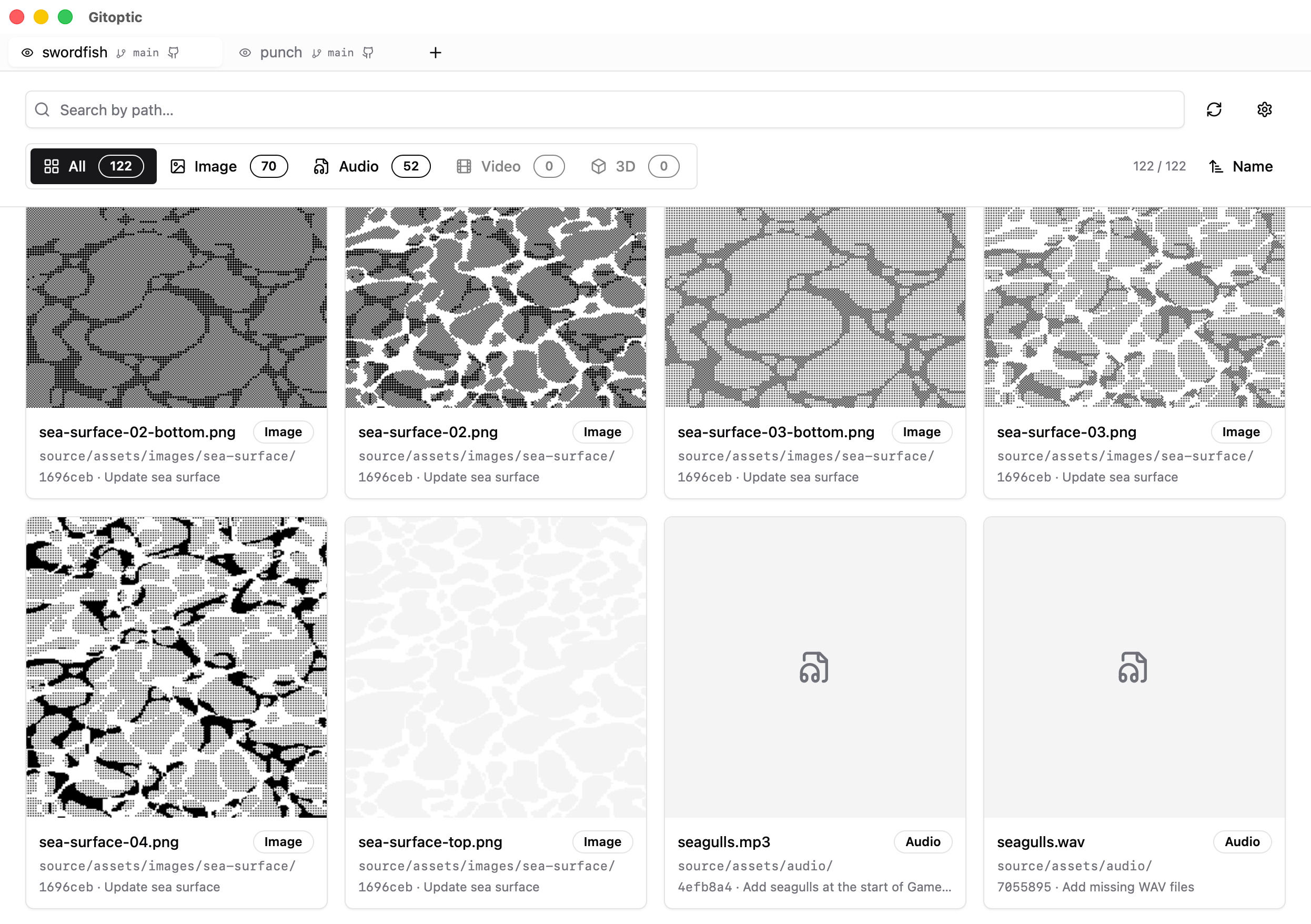This screenshot has width=1311, height=924.
Task: Click the main branch label in swordfish tab
Action: [x=146, y=53]
